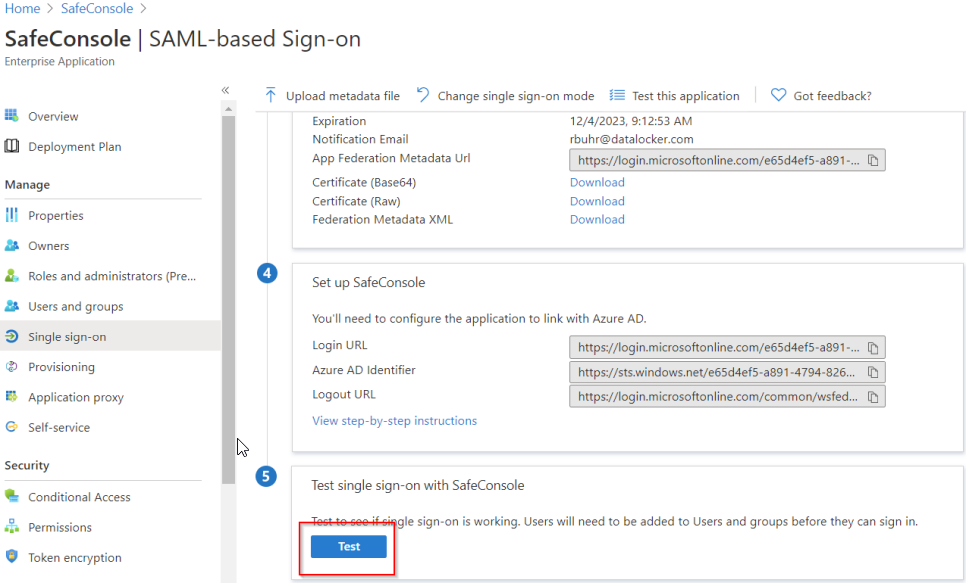Click the Users and groups icon
The height and width of the screenshot is (586, 970).
pos(11,306)
